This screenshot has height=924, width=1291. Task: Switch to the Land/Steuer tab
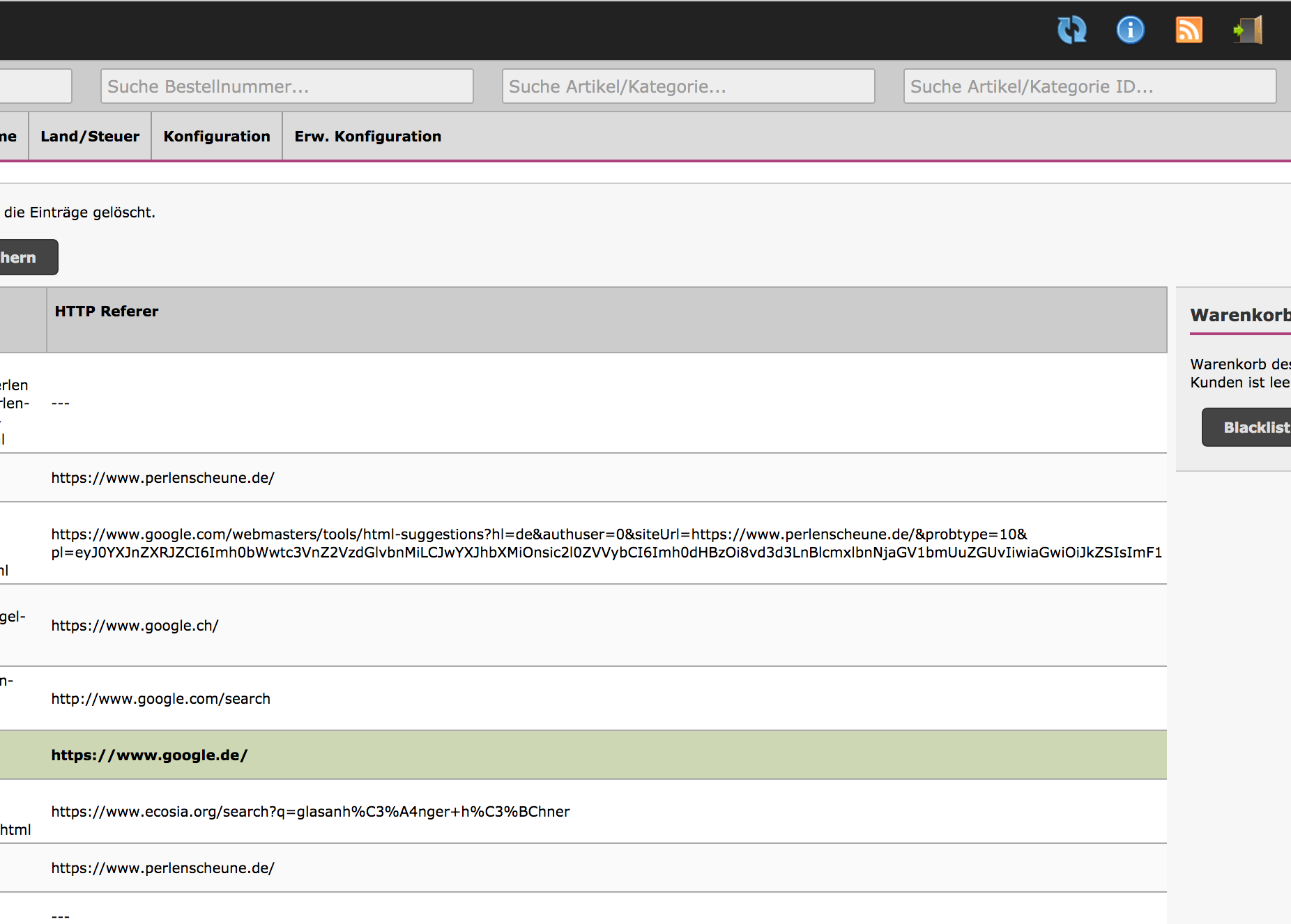click(x=90, y=137)
